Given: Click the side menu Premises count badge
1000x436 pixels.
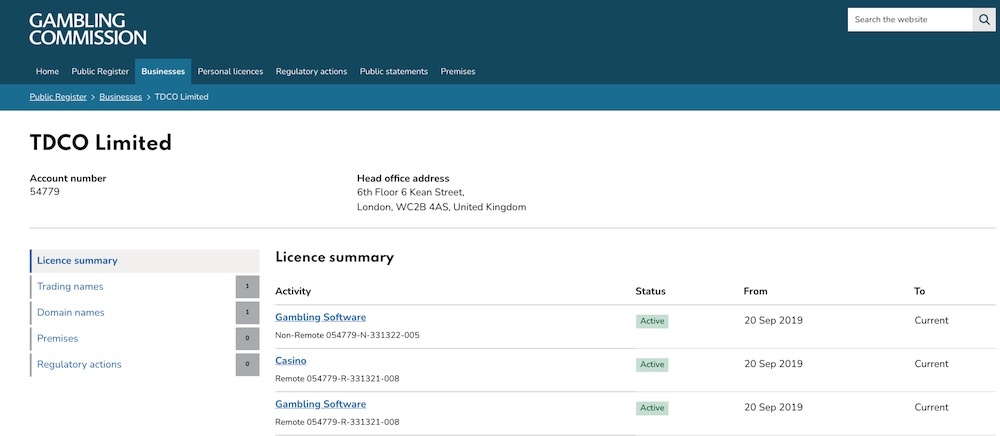Looking at the screenshot, I should (x=247, y=338).
